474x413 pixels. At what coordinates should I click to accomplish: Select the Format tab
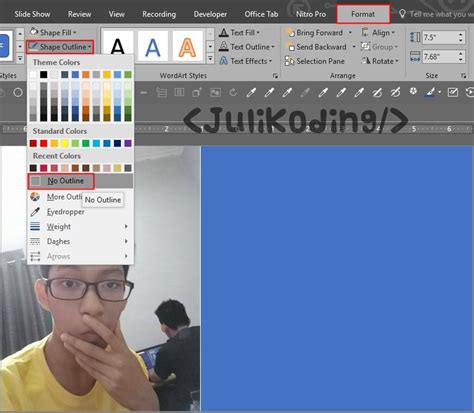click(363, 14)
